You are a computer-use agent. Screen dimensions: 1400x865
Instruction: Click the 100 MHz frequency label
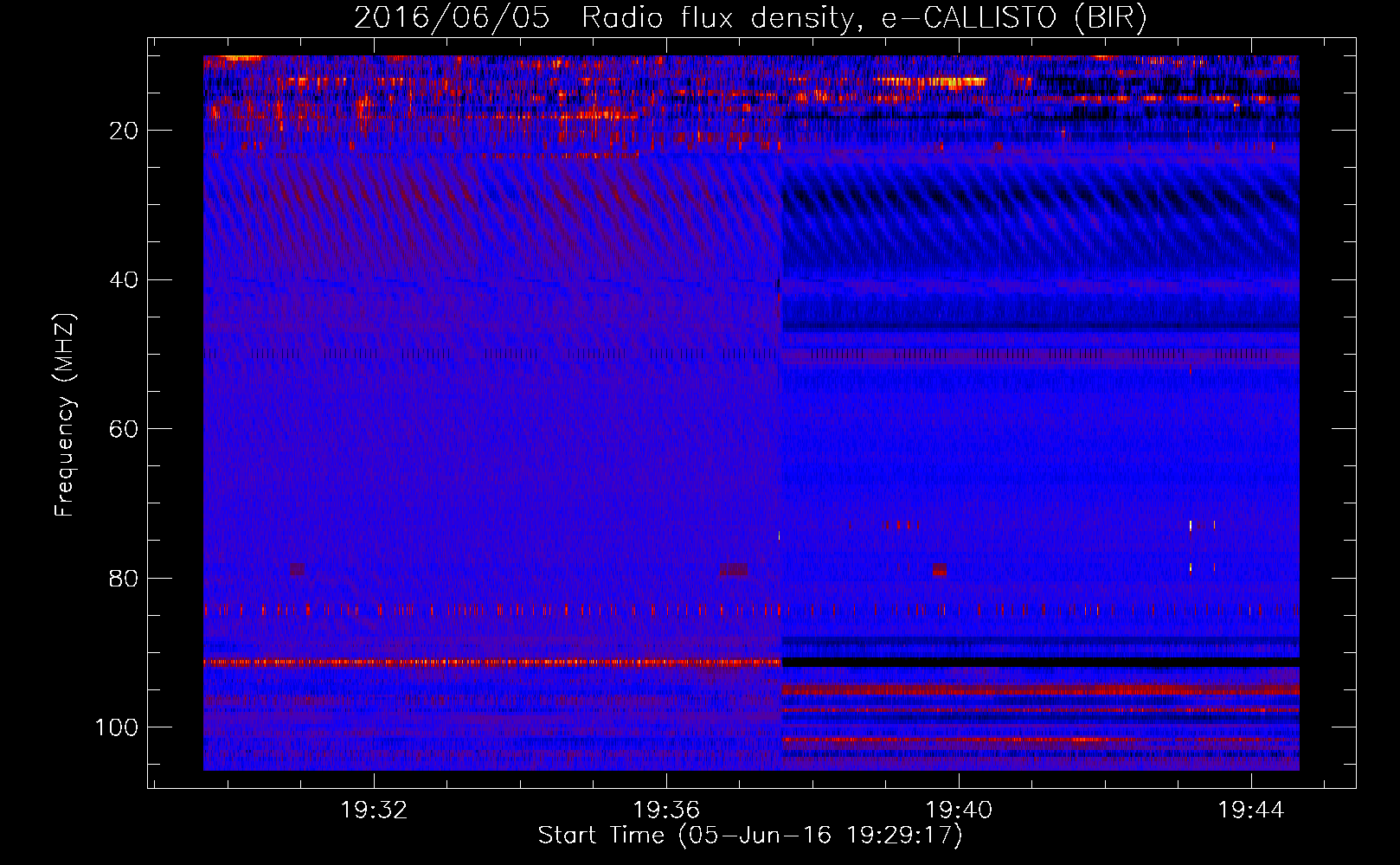click(117, 727)
